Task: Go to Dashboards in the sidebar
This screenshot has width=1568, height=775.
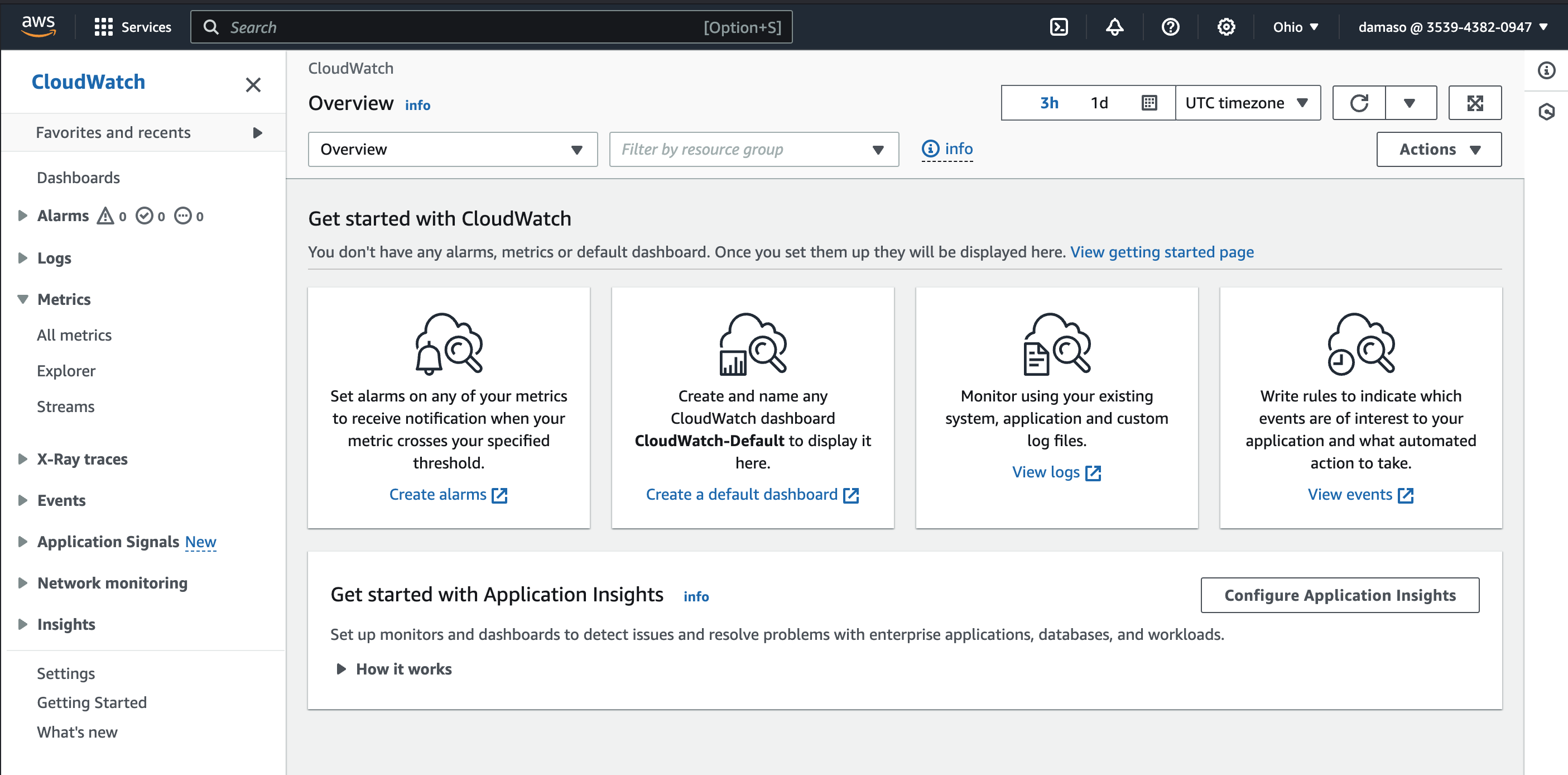Action: tap(78, 178)
